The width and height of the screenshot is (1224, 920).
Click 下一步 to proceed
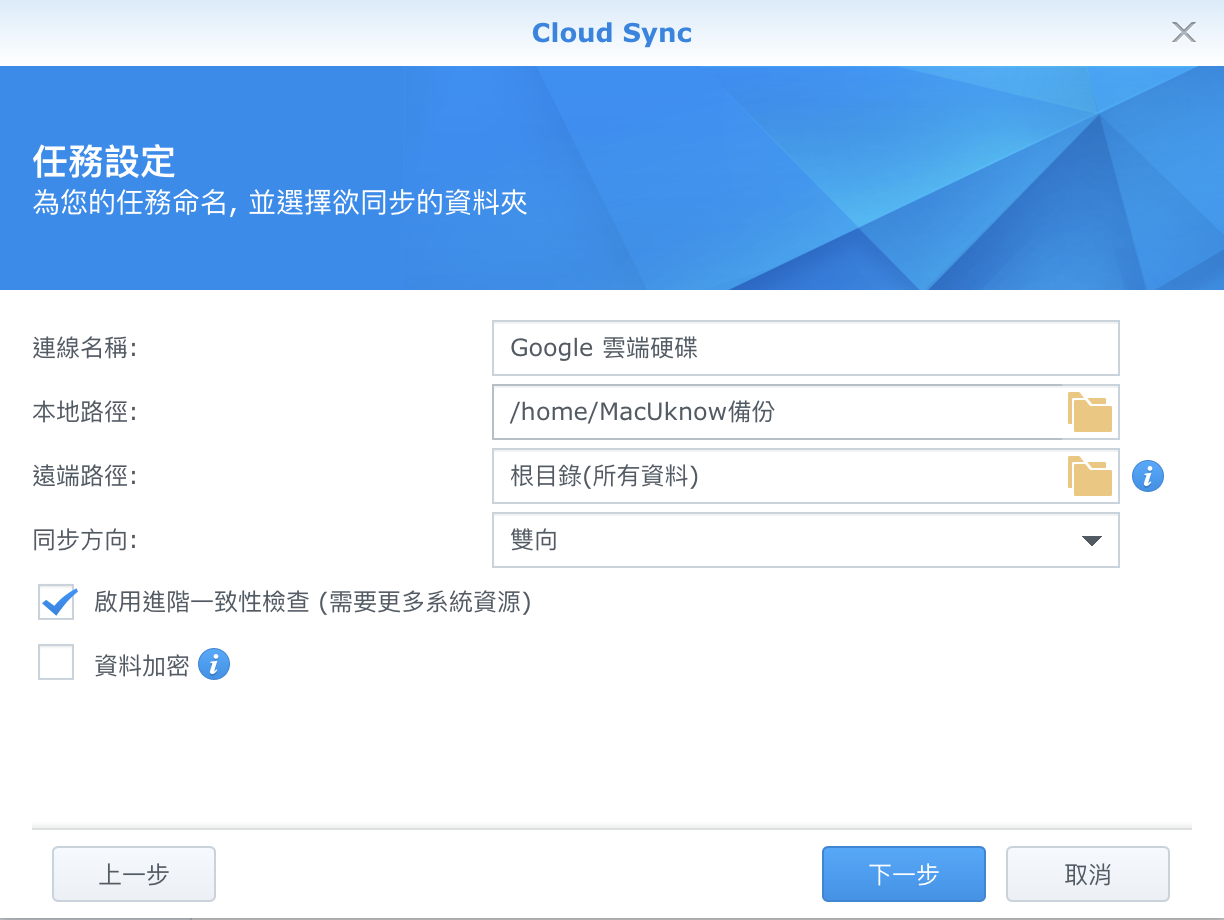pyautogui.click(x=903, y=874)
